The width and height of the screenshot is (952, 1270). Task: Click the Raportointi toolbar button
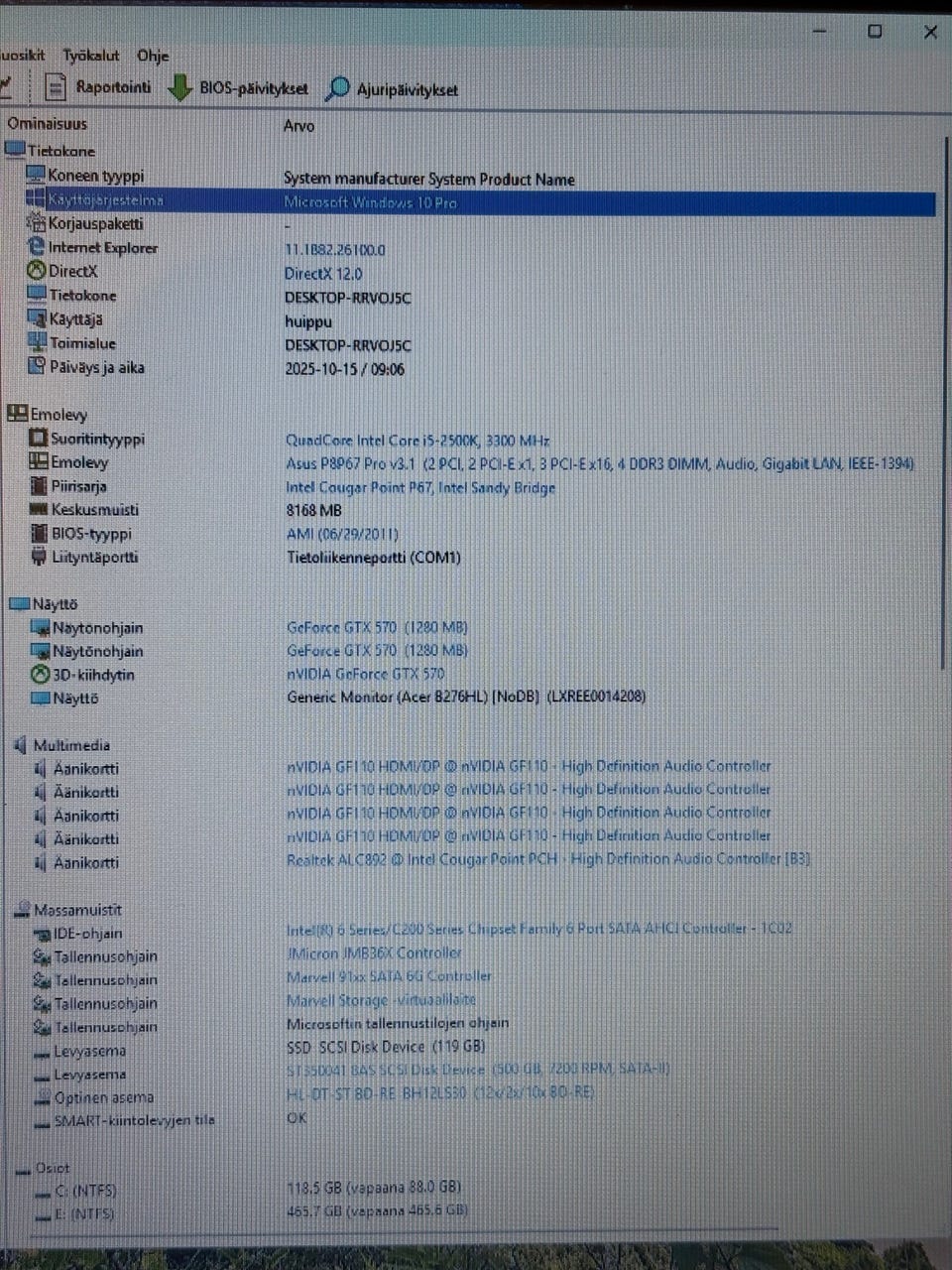click(99, 87)
